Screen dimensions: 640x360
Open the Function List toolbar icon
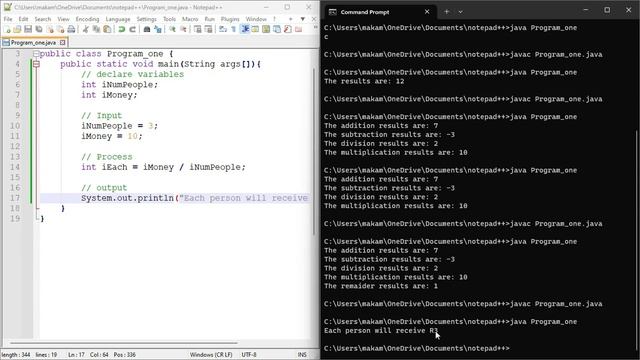[x=287, y=29]
